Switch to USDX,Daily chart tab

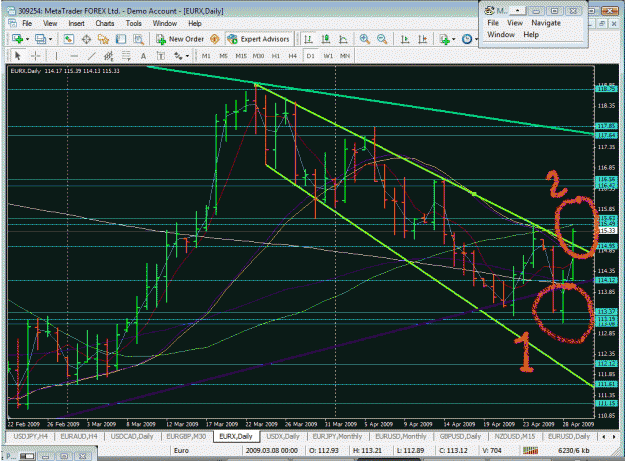pos(283,436)
